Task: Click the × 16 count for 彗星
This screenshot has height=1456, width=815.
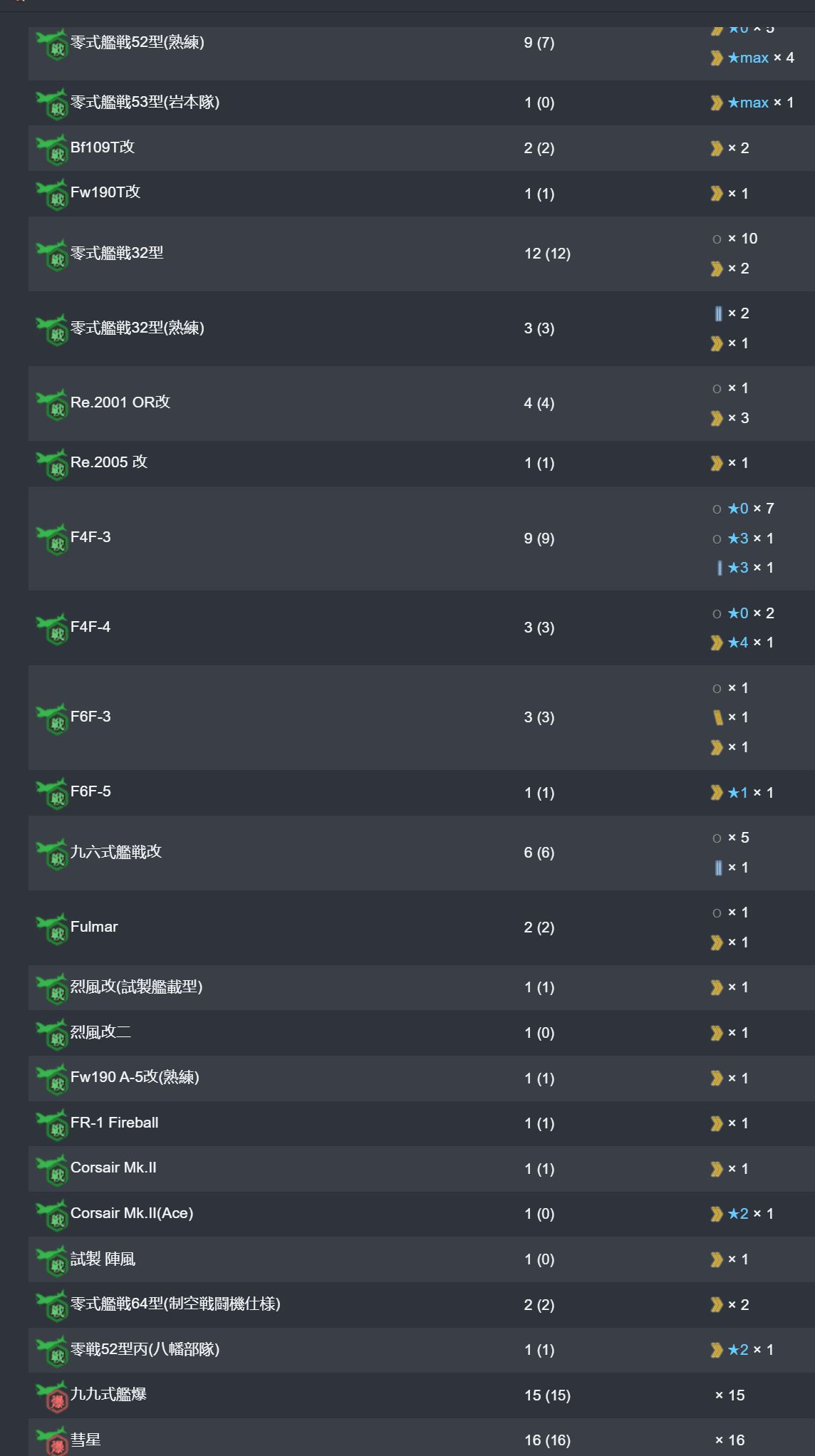Action: click(x=730, y=1440)
